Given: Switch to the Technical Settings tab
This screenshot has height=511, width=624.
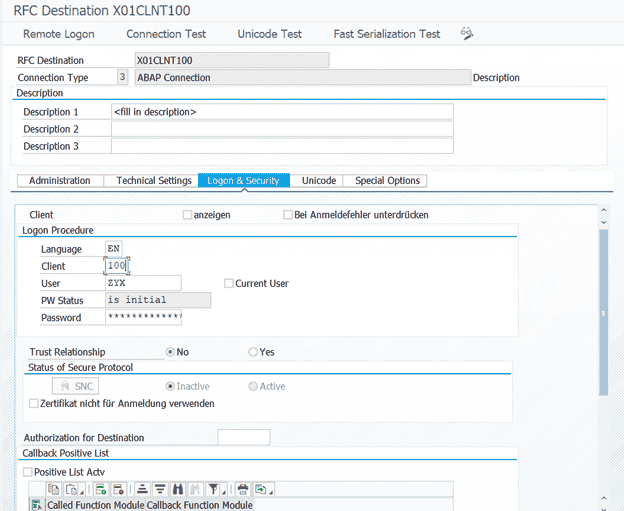Looking at the screenshot, I should click(154, 181).
